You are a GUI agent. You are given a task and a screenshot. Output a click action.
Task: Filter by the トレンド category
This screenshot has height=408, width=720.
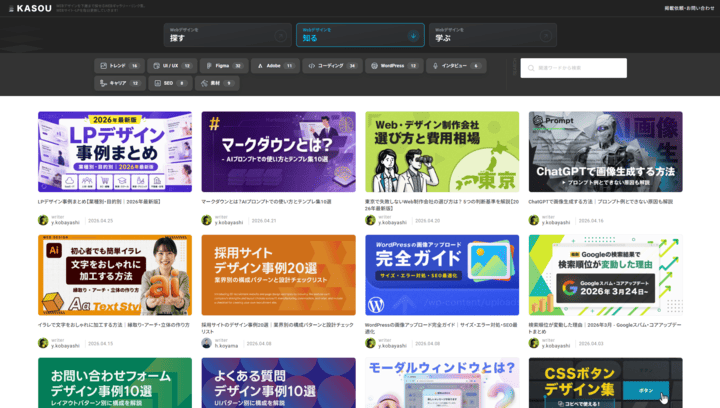pos(119,66)
